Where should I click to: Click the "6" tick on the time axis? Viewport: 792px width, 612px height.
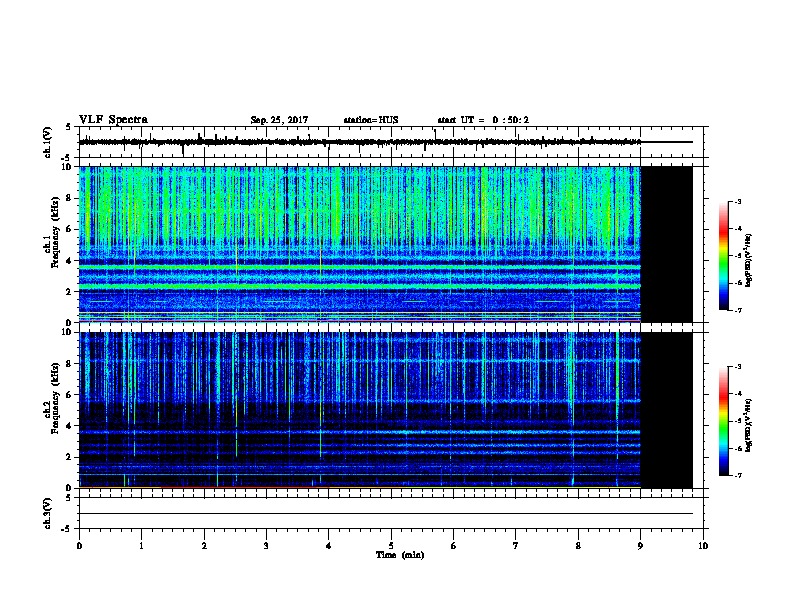coord(453,545)
